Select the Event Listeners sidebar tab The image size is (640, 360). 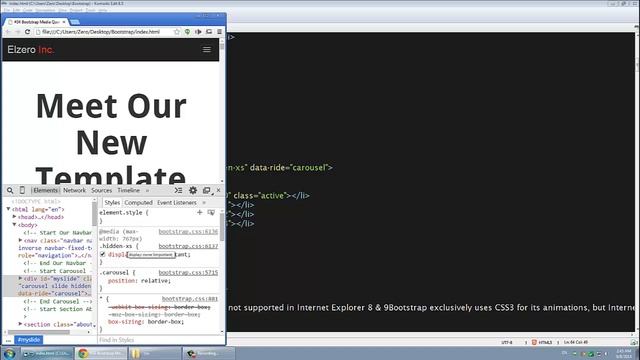pos(177,203)
